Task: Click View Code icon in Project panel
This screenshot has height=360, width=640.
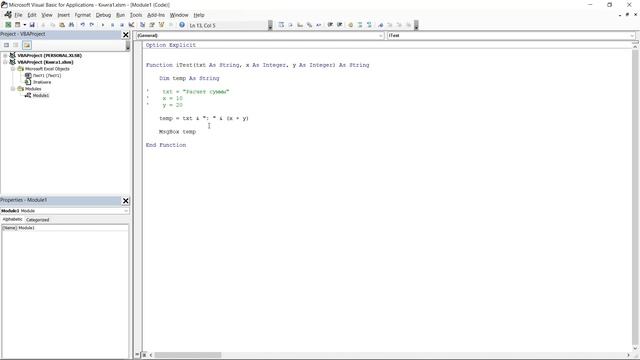Action: point(7,45)
